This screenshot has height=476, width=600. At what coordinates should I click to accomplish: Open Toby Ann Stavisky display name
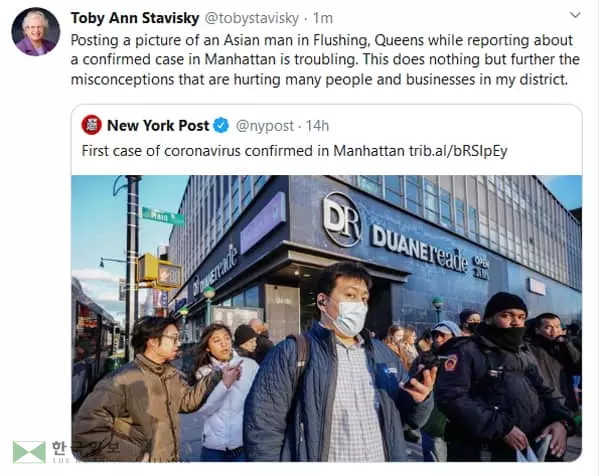click(x=135, y=18)
